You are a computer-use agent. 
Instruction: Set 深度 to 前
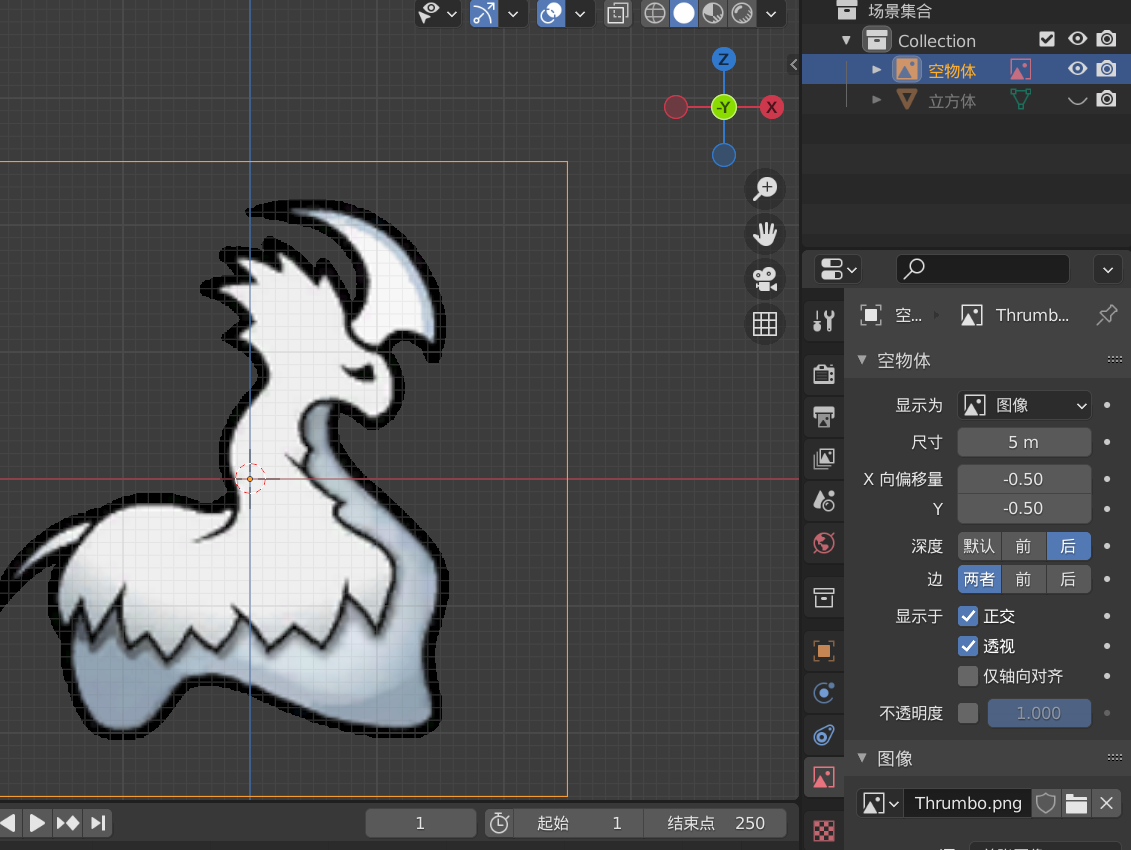[1024, 546]
